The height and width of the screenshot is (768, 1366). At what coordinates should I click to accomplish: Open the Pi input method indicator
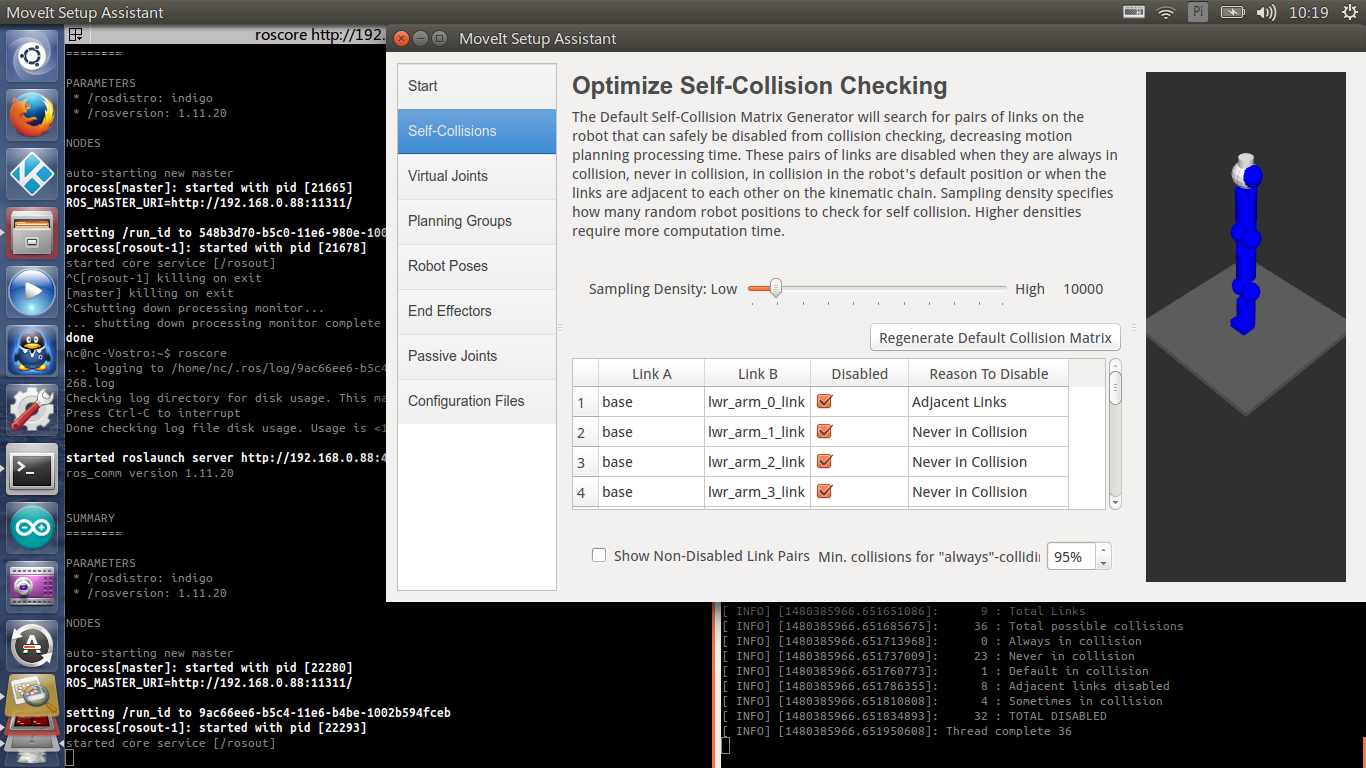(x=1197, y=12)
